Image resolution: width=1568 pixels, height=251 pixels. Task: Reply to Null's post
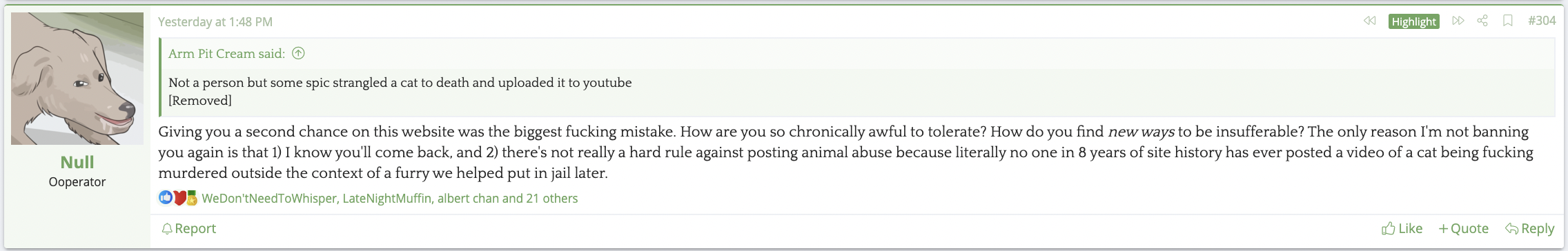tap(1530, 228)
